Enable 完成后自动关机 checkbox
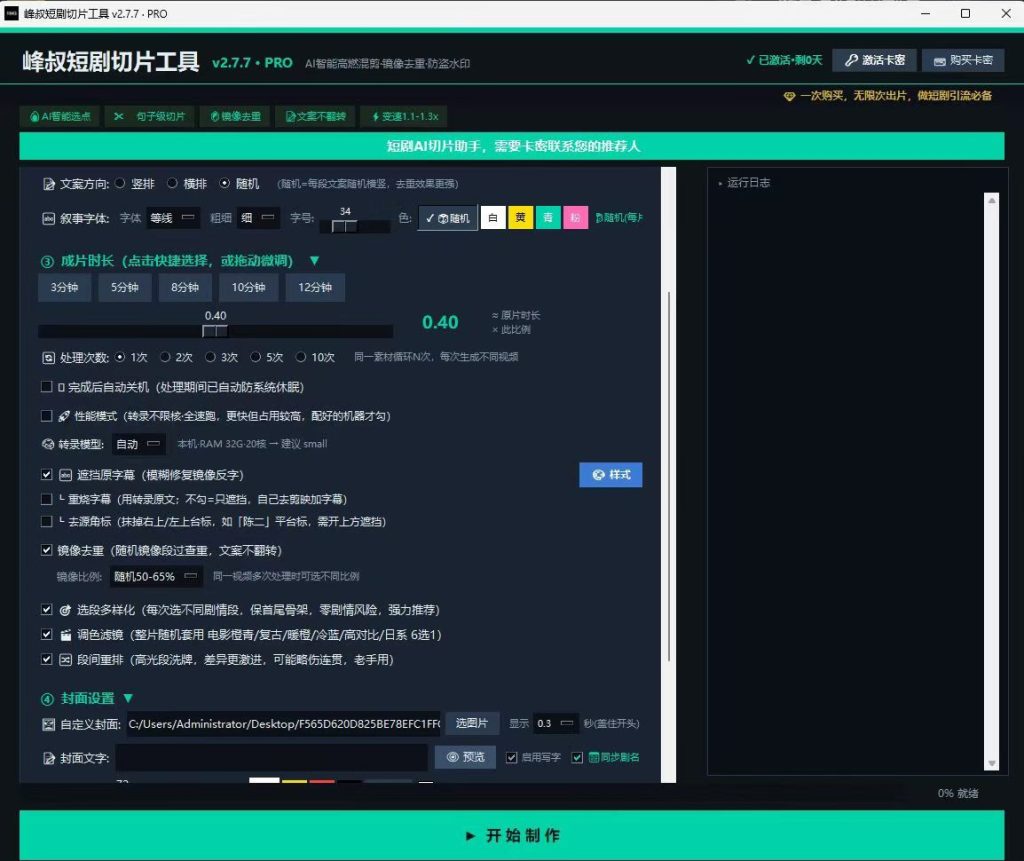Viewport: 1024px width, 861px height. pyautogui.click(x=46, y=387)
